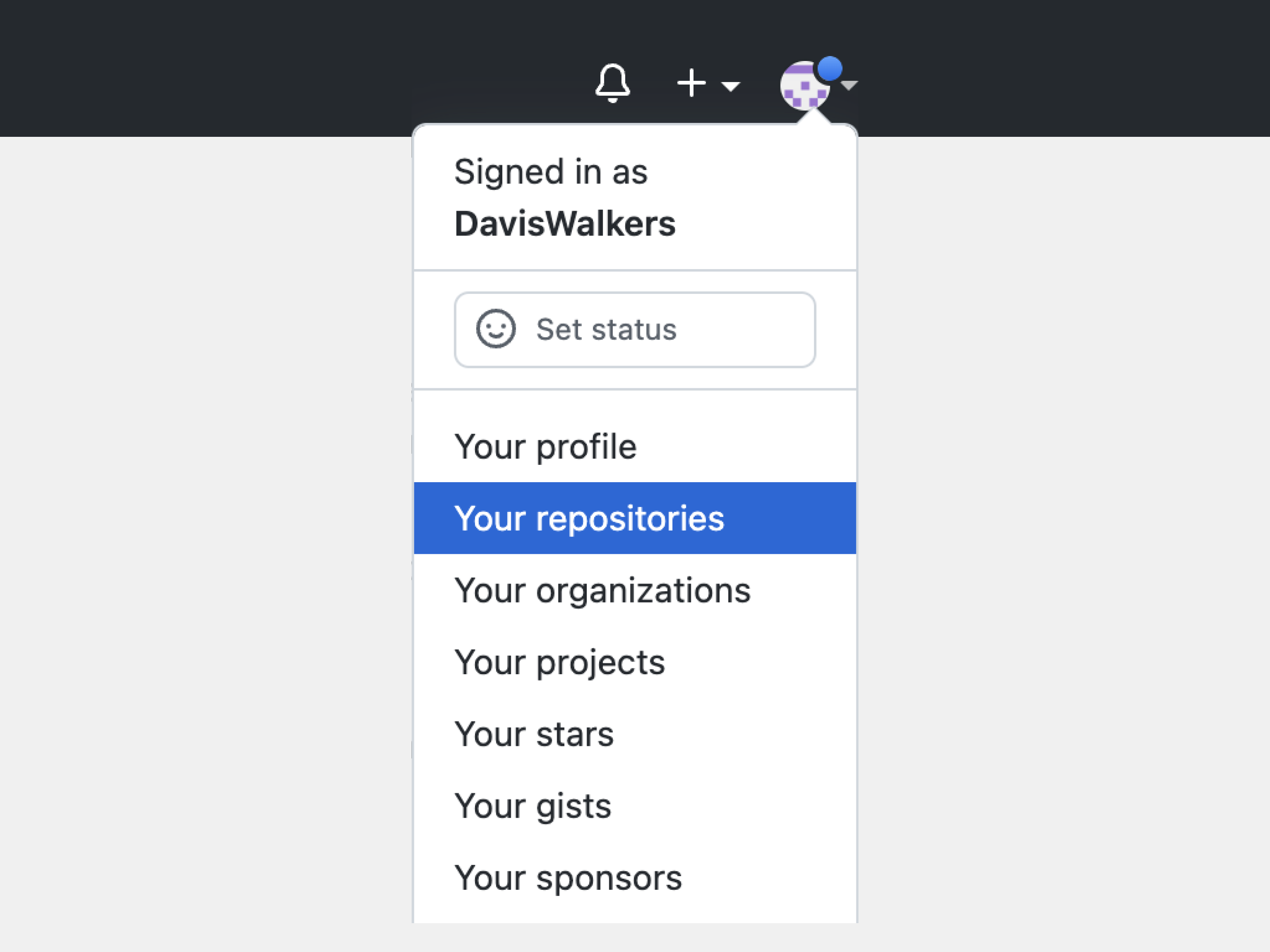Click the smiley face emoji icon

click(496, 329)
